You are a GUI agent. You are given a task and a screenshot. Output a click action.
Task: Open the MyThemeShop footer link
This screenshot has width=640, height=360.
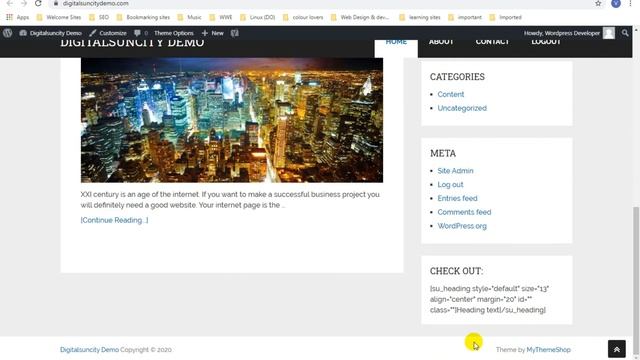pos(549,350)
